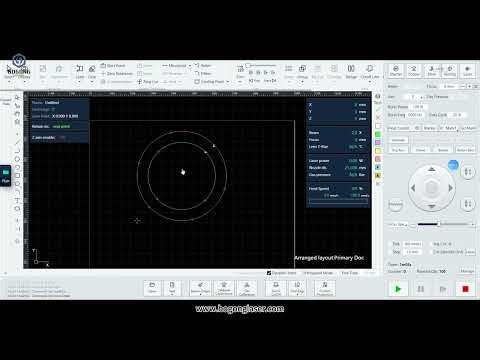Screen dimensions: 480x360
Task: Apply the Fillet tool
Action: click(203, 73)
